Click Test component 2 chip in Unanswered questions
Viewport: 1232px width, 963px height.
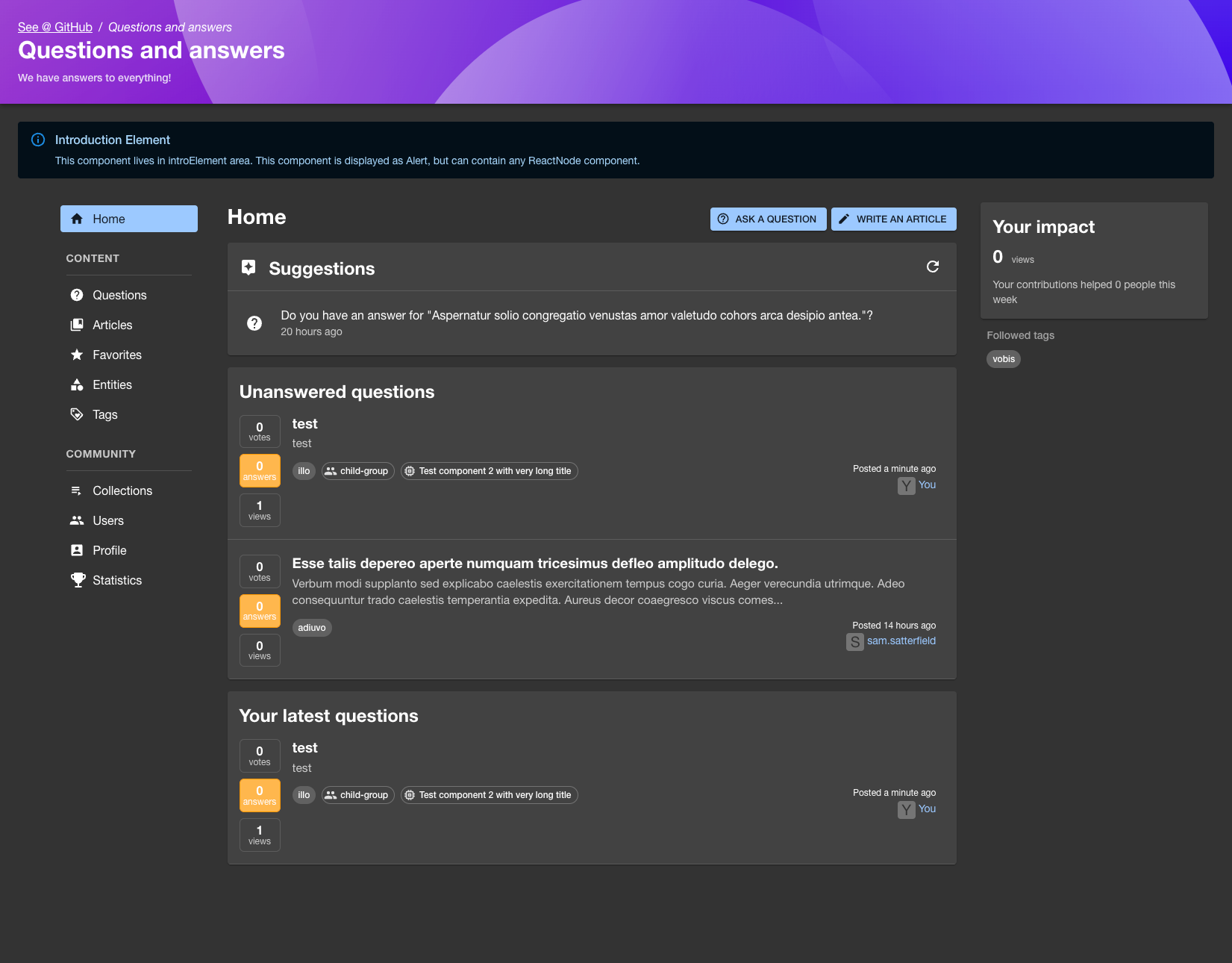(x=490, y=471)
